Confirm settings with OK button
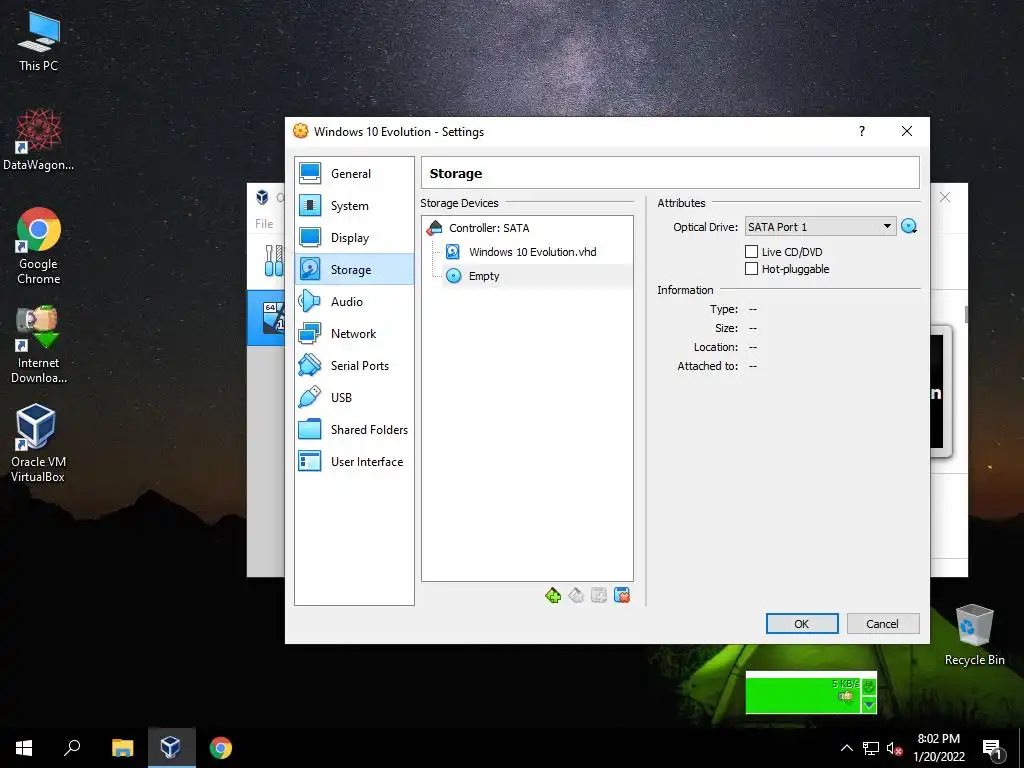Viewport: 1024px width, 768px height. (802, 624)
